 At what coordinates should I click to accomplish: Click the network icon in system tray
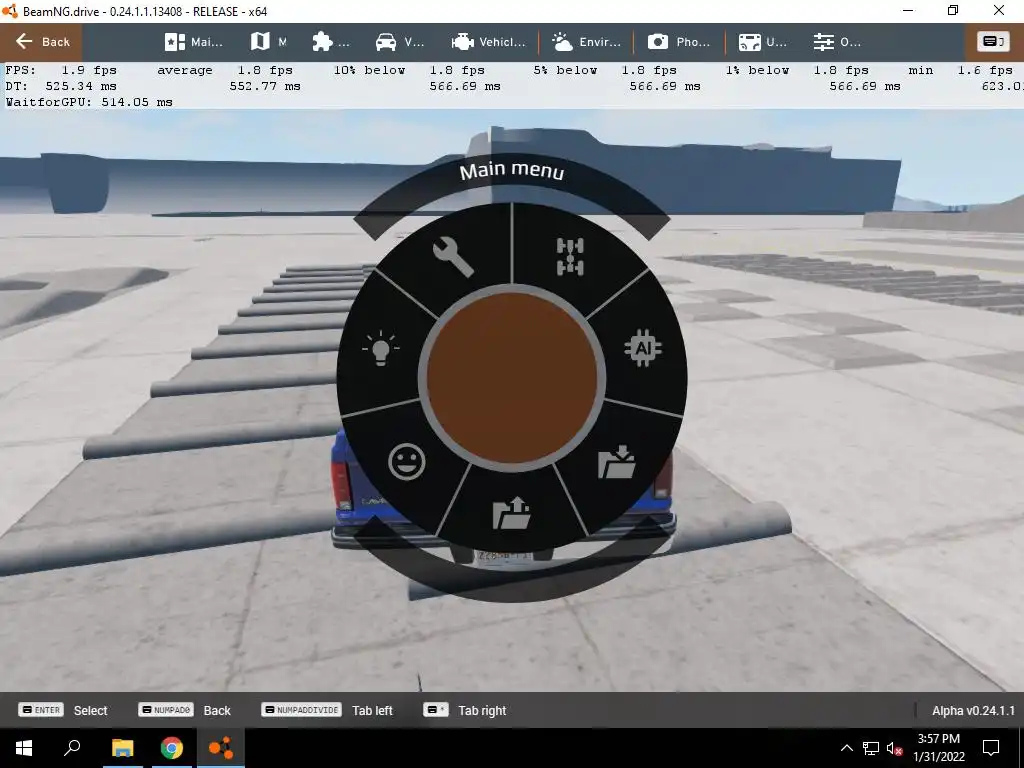[x=871, y=748]
